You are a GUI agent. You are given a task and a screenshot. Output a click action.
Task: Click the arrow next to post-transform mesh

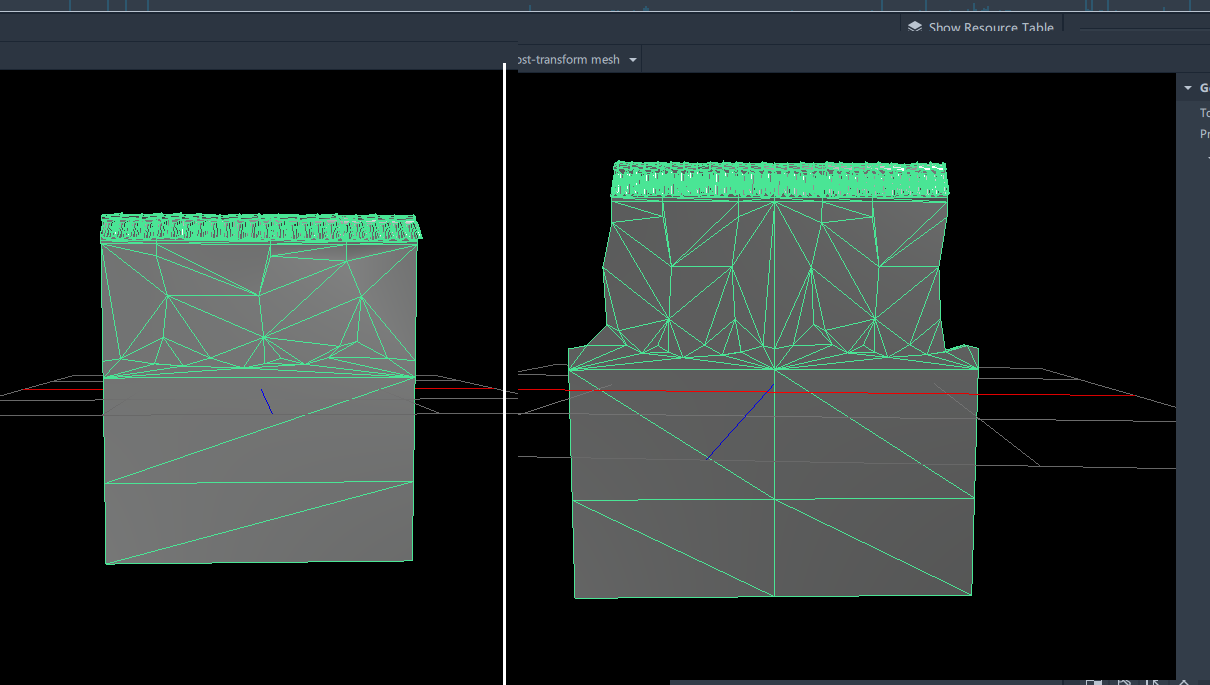tap(633, 60)
